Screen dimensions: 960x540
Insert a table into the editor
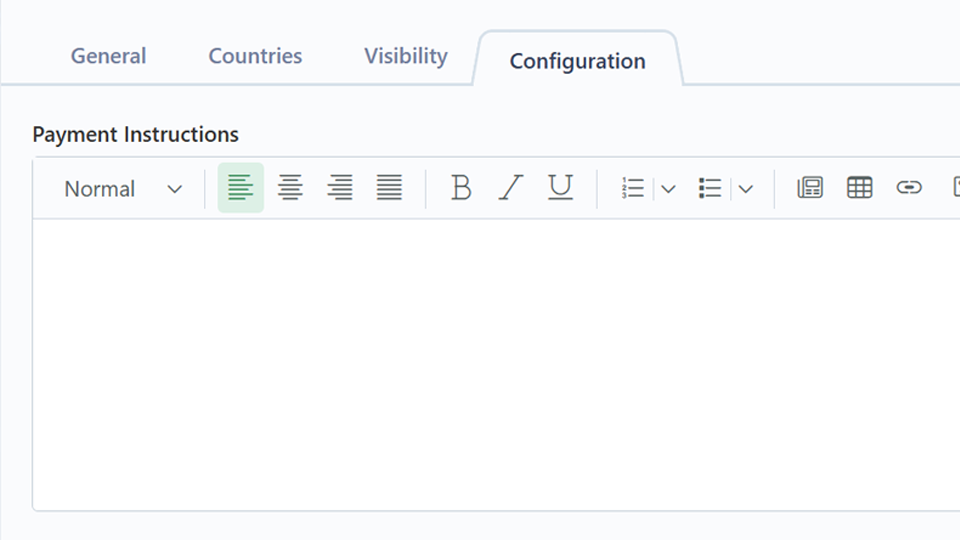pos(859,188)
